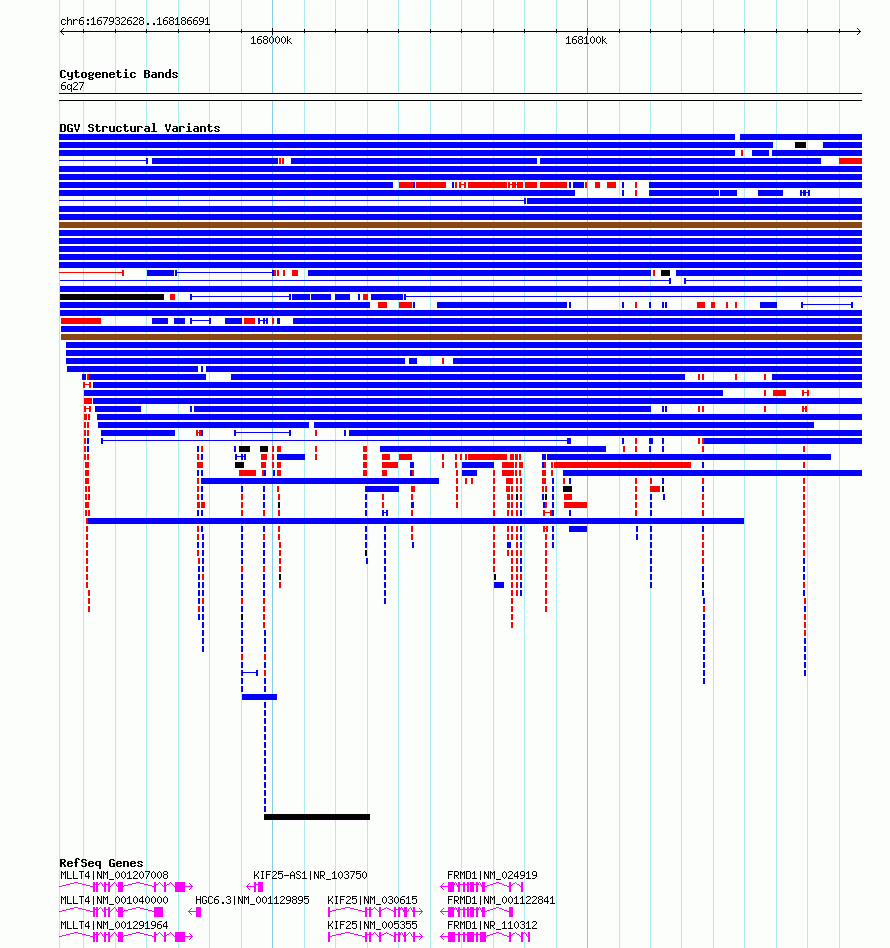
Task: Click the gene glyph under FRMD1|NM_024919
Action: [x=482, y=887]
